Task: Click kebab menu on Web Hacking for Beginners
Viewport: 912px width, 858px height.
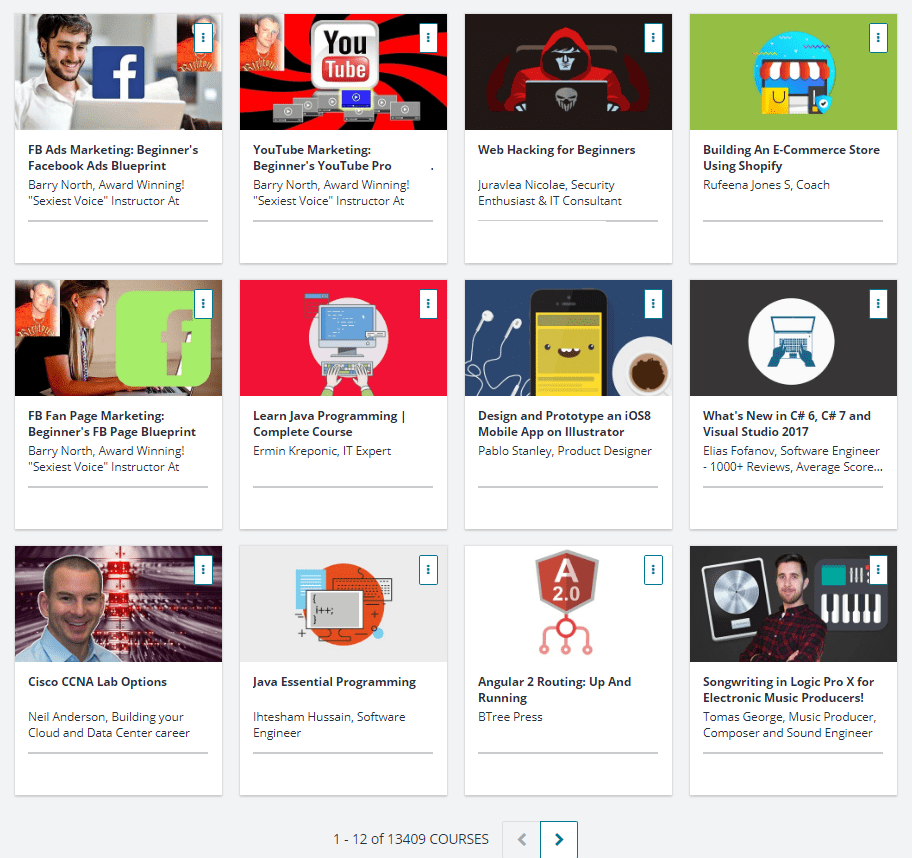Action: point(653,37)
